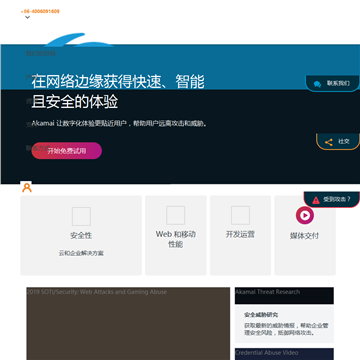Click the play icon above 媒体交付
Screen dimensions: 360x360
(305, 215)
